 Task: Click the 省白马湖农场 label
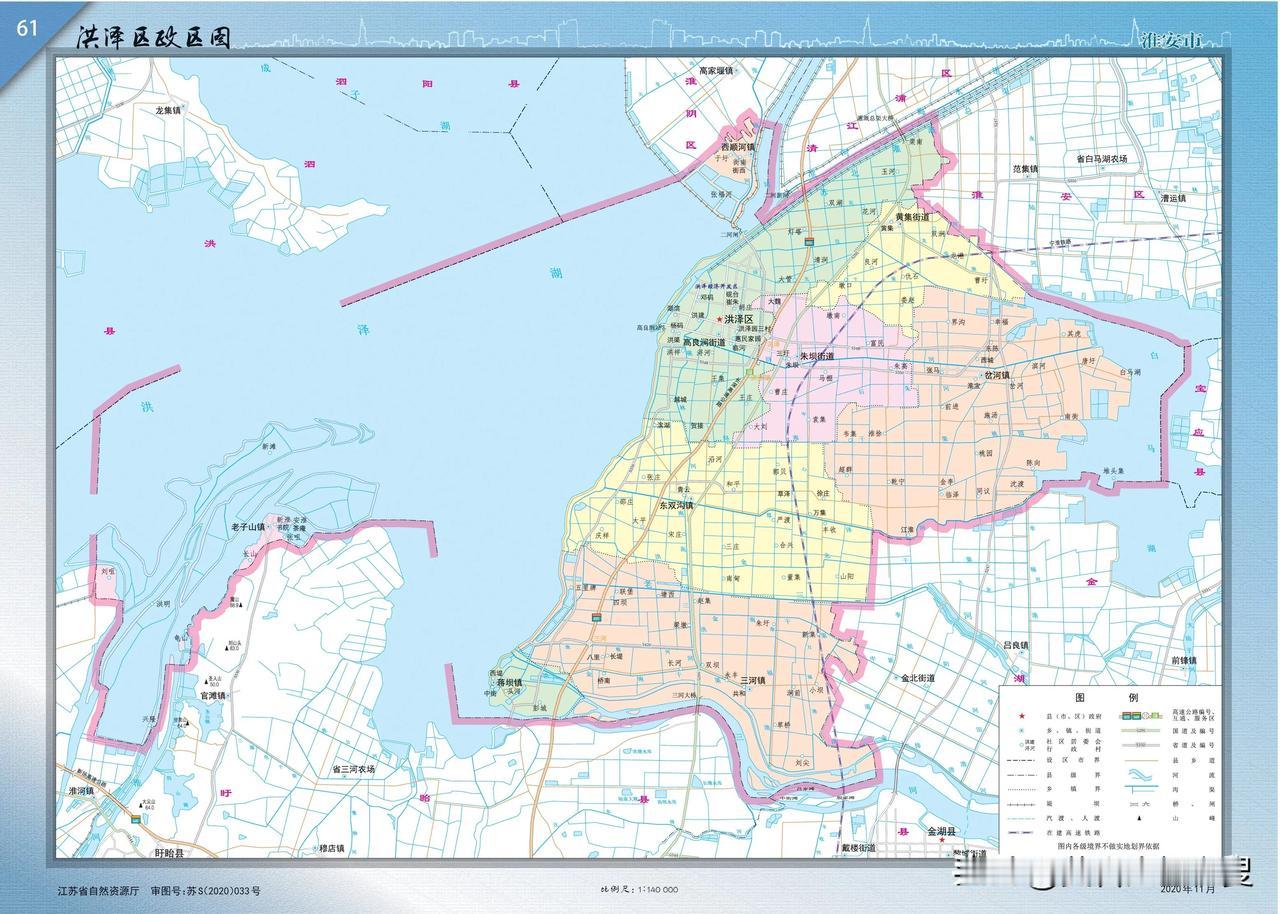click(1101, 159)
